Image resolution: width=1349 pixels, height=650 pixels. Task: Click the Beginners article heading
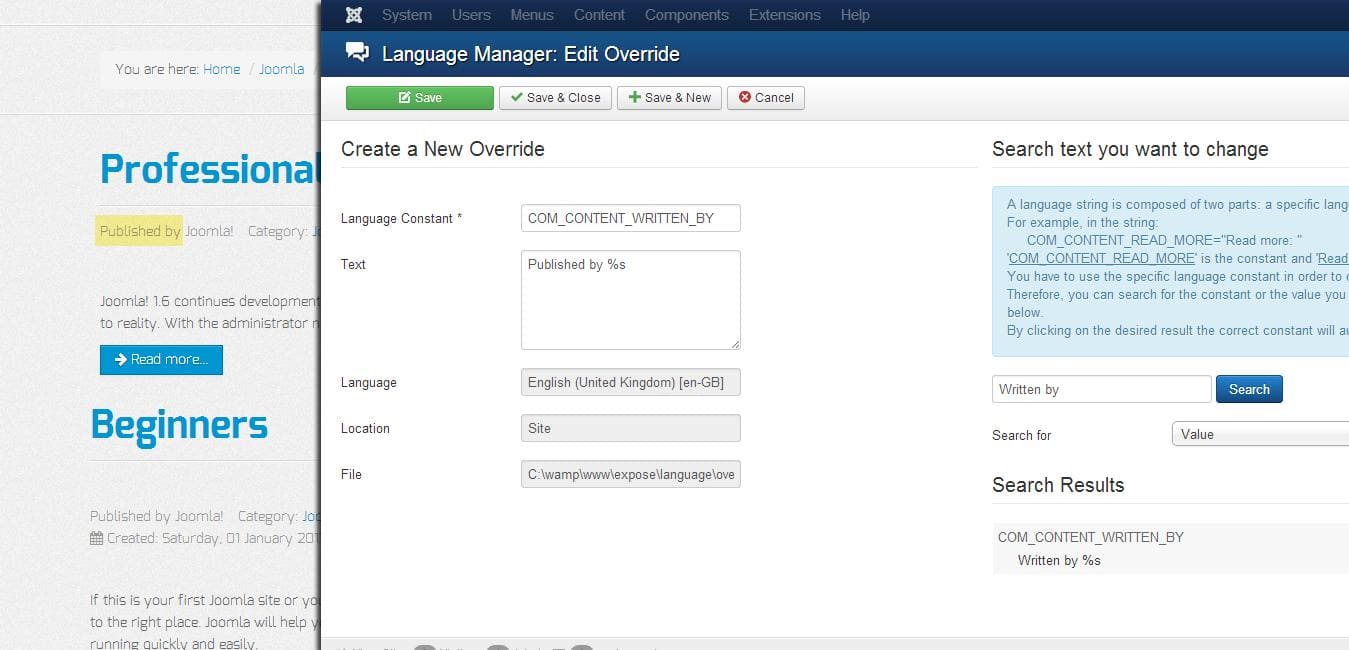click(179, 424)
